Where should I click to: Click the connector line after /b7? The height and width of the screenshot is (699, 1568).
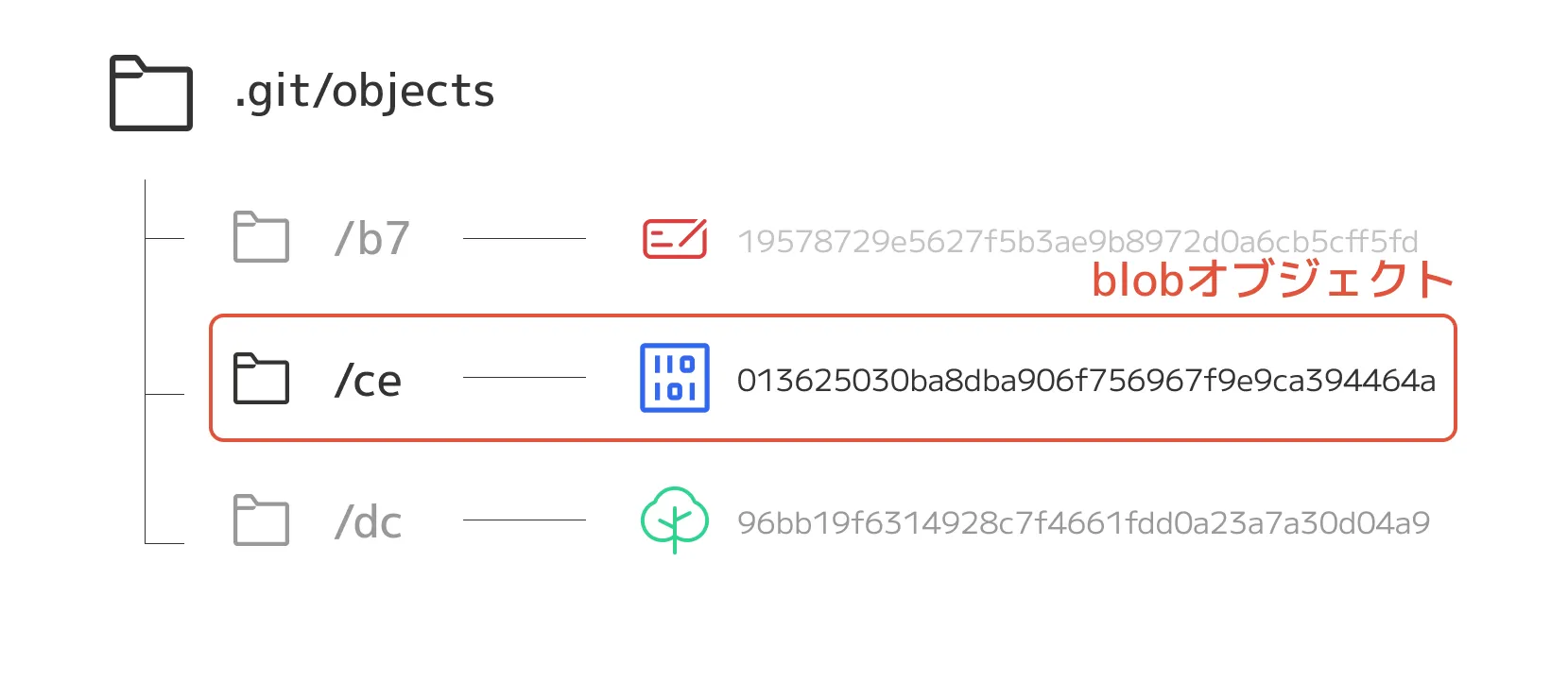(525, 238)
